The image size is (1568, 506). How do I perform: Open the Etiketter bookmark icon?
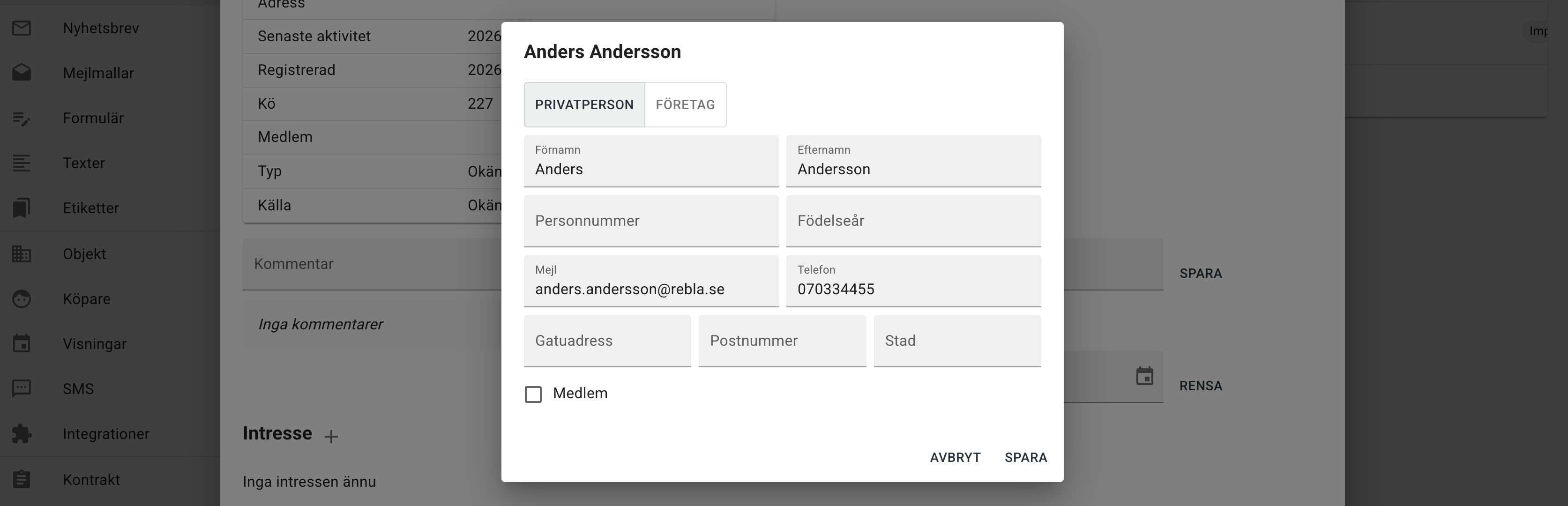tap(22, 208)
